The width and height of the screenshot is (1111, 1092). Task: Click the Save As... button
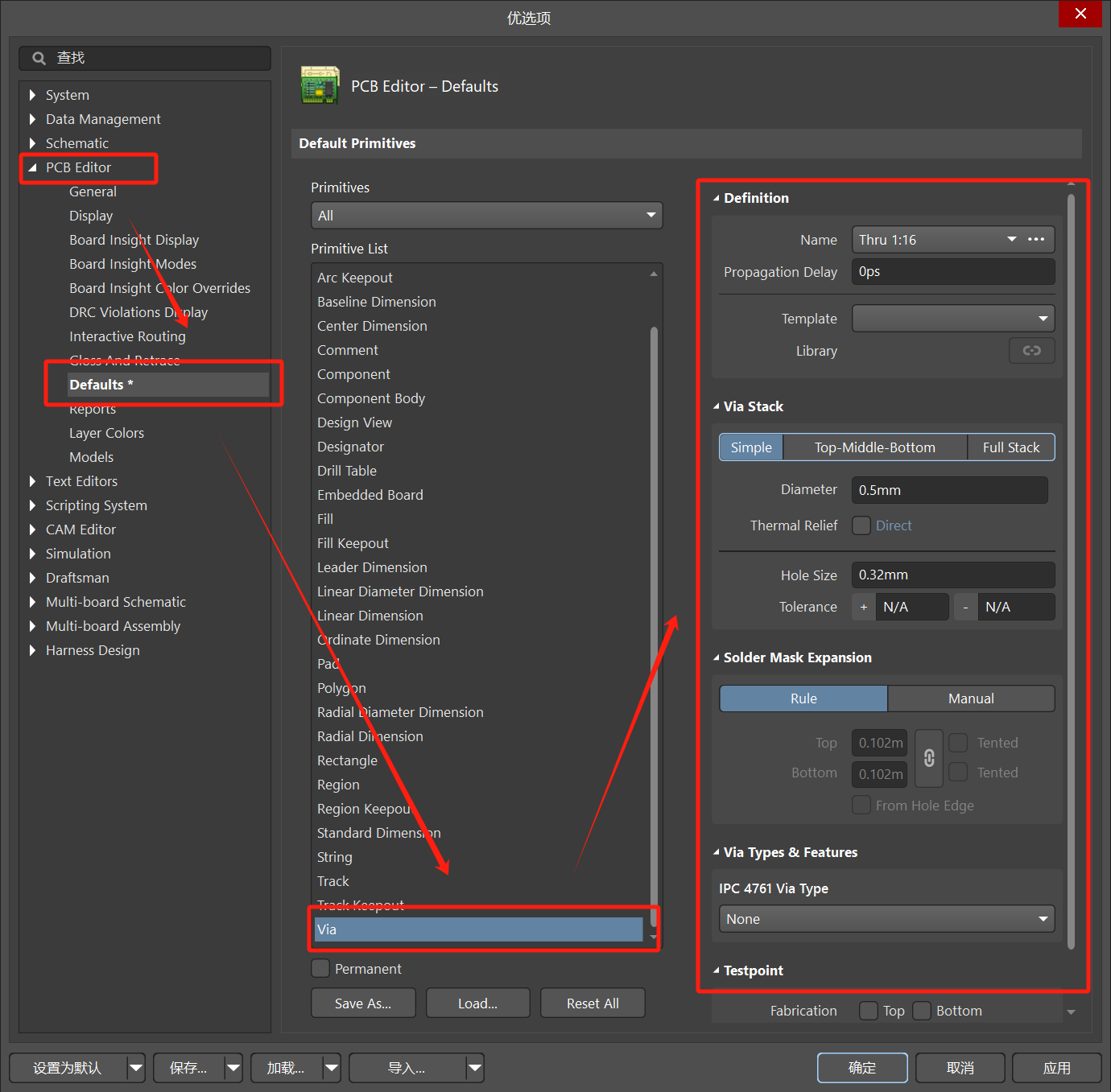(363, 1003)
